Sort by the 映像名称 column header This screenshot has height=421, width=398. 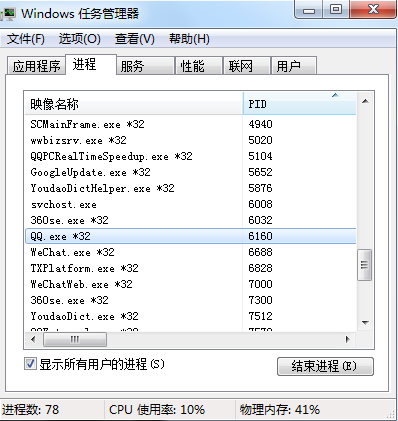(x=134, y=104)
